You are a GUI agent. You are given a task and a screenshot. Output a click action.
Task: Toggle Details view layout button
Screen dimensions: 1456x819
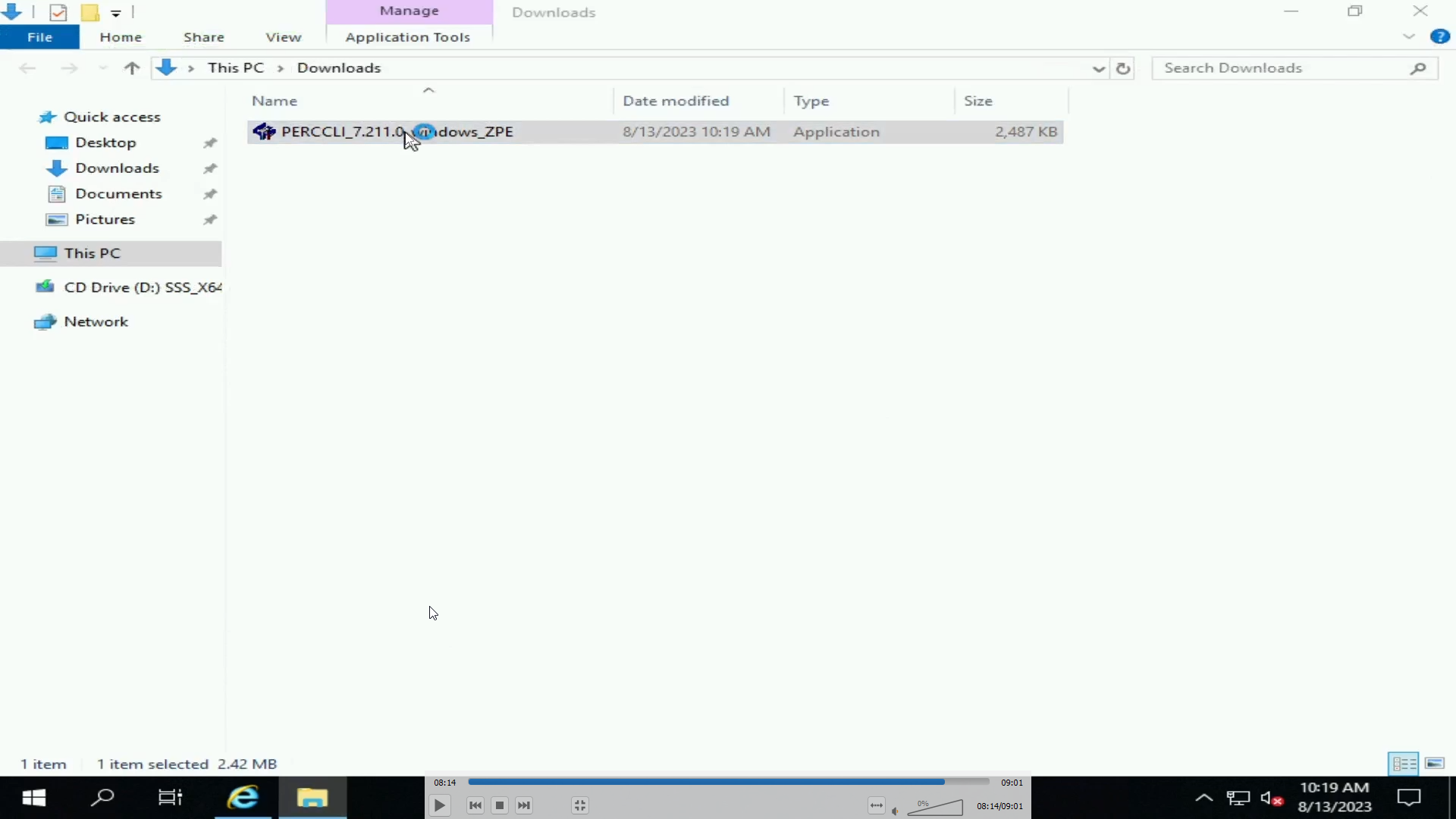click(1404, 762)
